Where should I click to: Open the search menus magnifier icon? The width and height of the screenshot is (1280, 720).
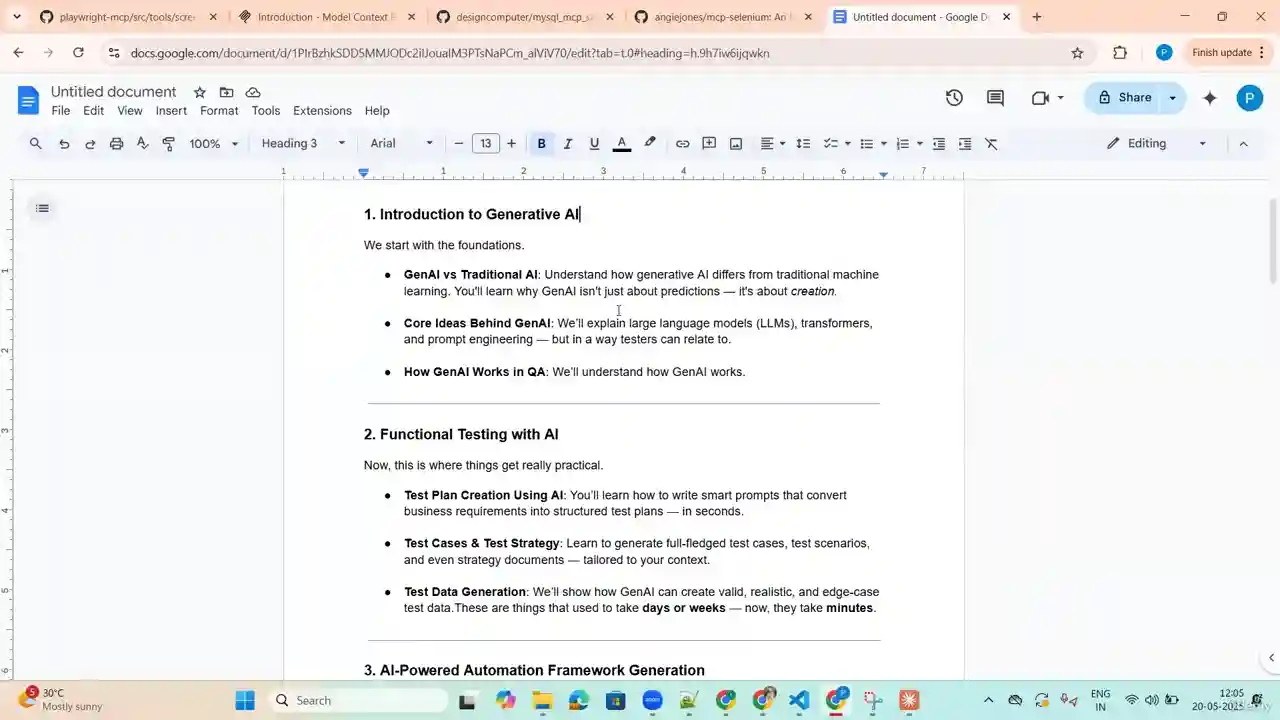coord(36,144)
